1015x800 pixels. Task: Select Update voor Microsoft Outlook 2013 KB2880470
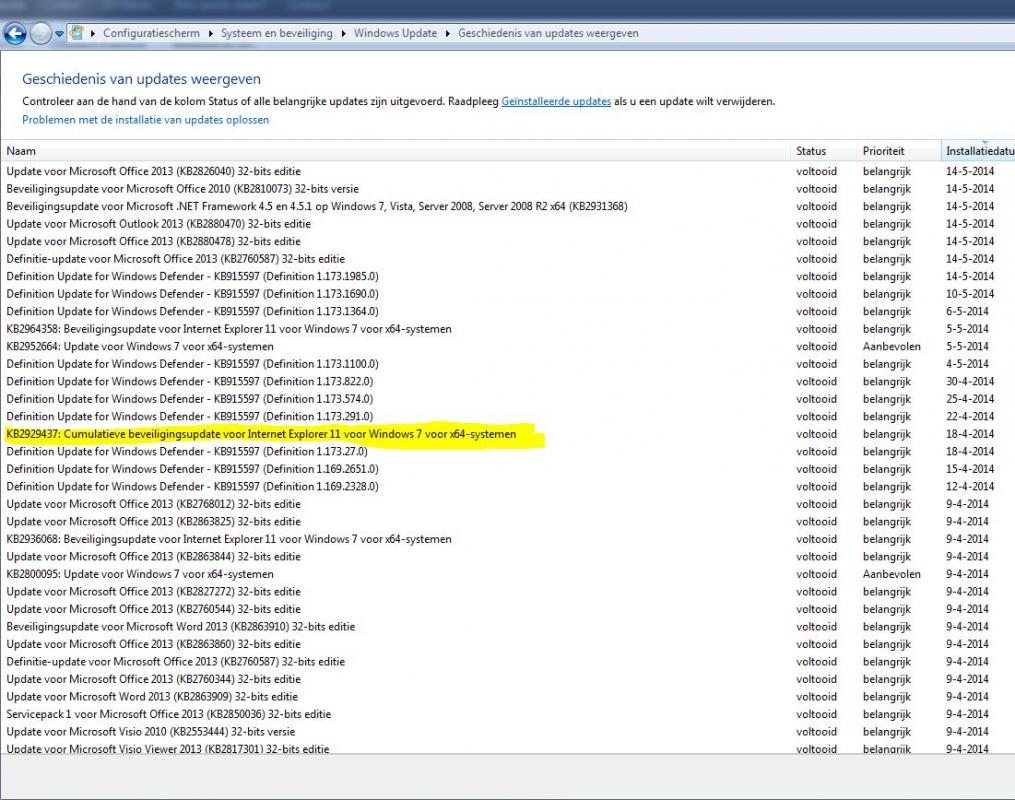[158, 224]
